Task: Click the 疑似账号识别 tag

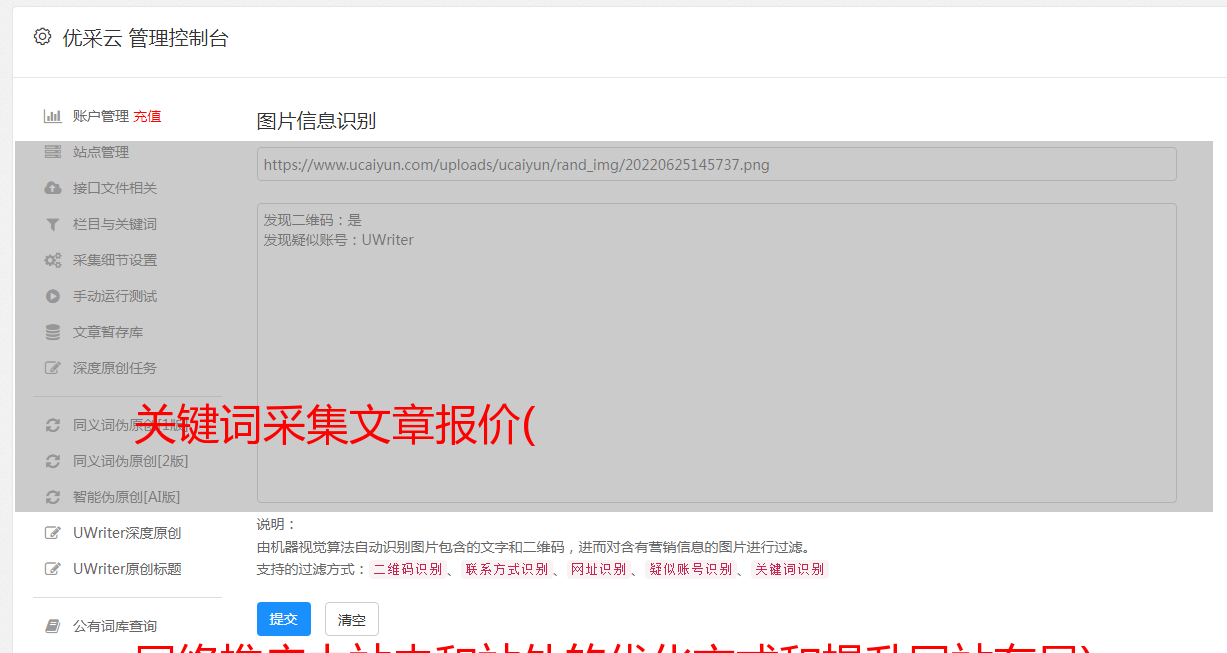Action: [691, 569]
